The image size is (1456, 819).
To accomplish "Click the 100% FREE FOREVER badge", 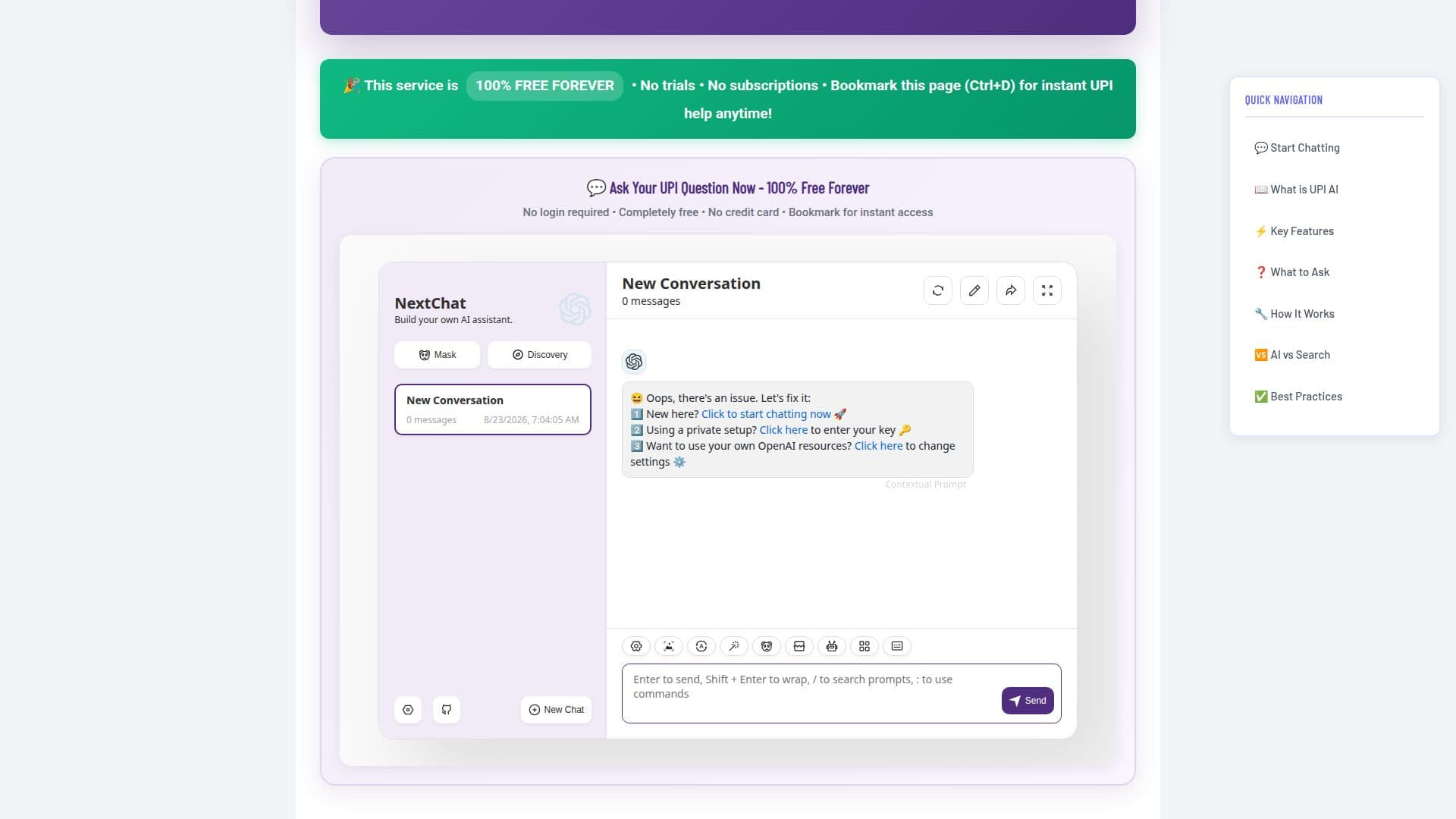I will [x=544, y=86].
